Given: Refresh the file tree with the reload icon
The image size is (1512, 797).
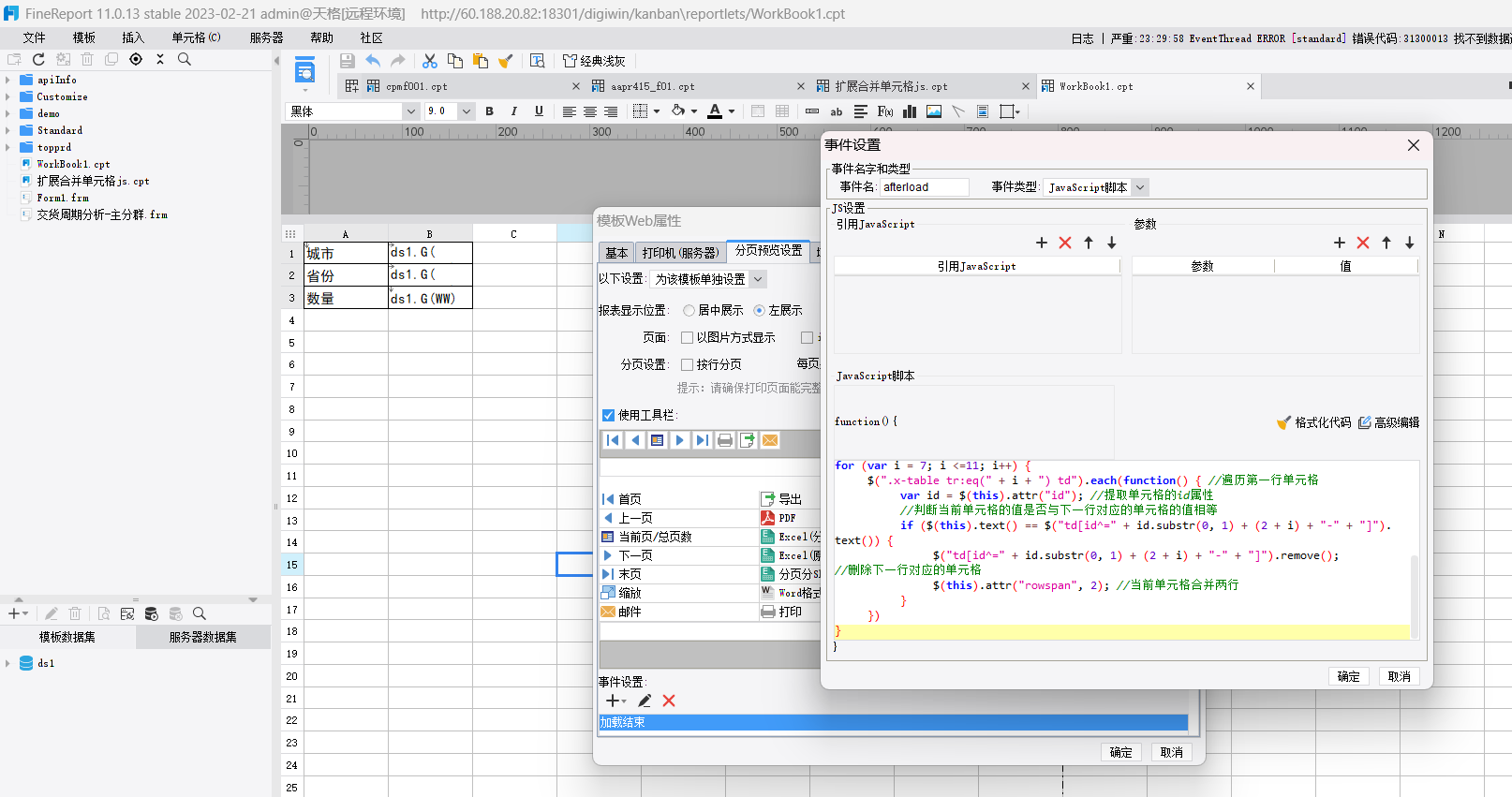Looking at the screenshot, I should tap(38, 59).
